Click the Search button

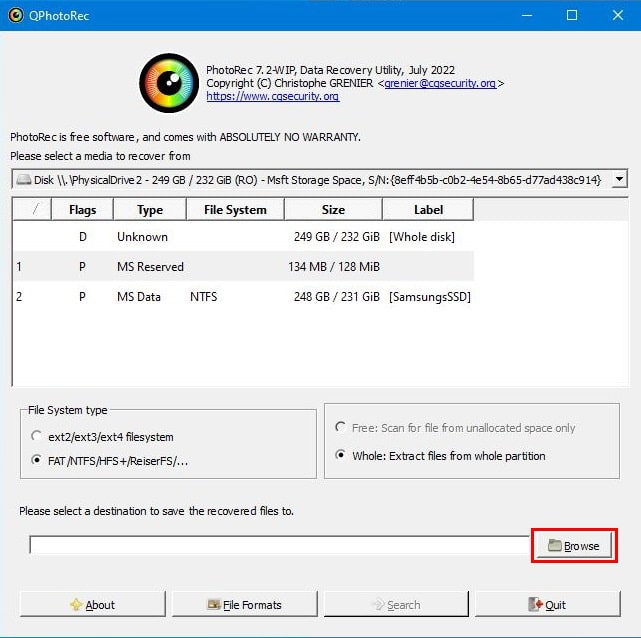click(396, 604)
